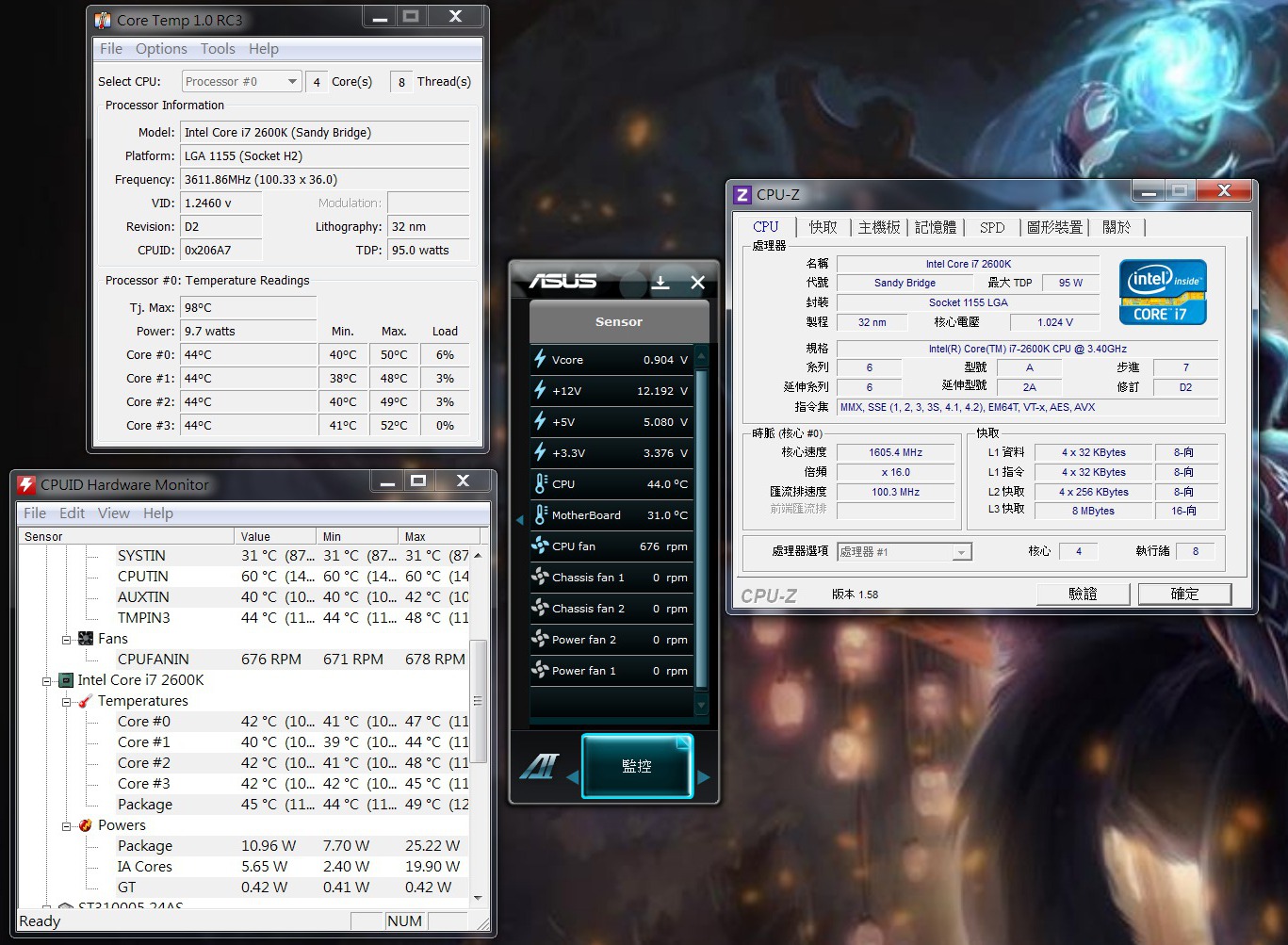Switch to the SPD tab in CPU-Z
The image size is (1288, 945).
(991, 227)
